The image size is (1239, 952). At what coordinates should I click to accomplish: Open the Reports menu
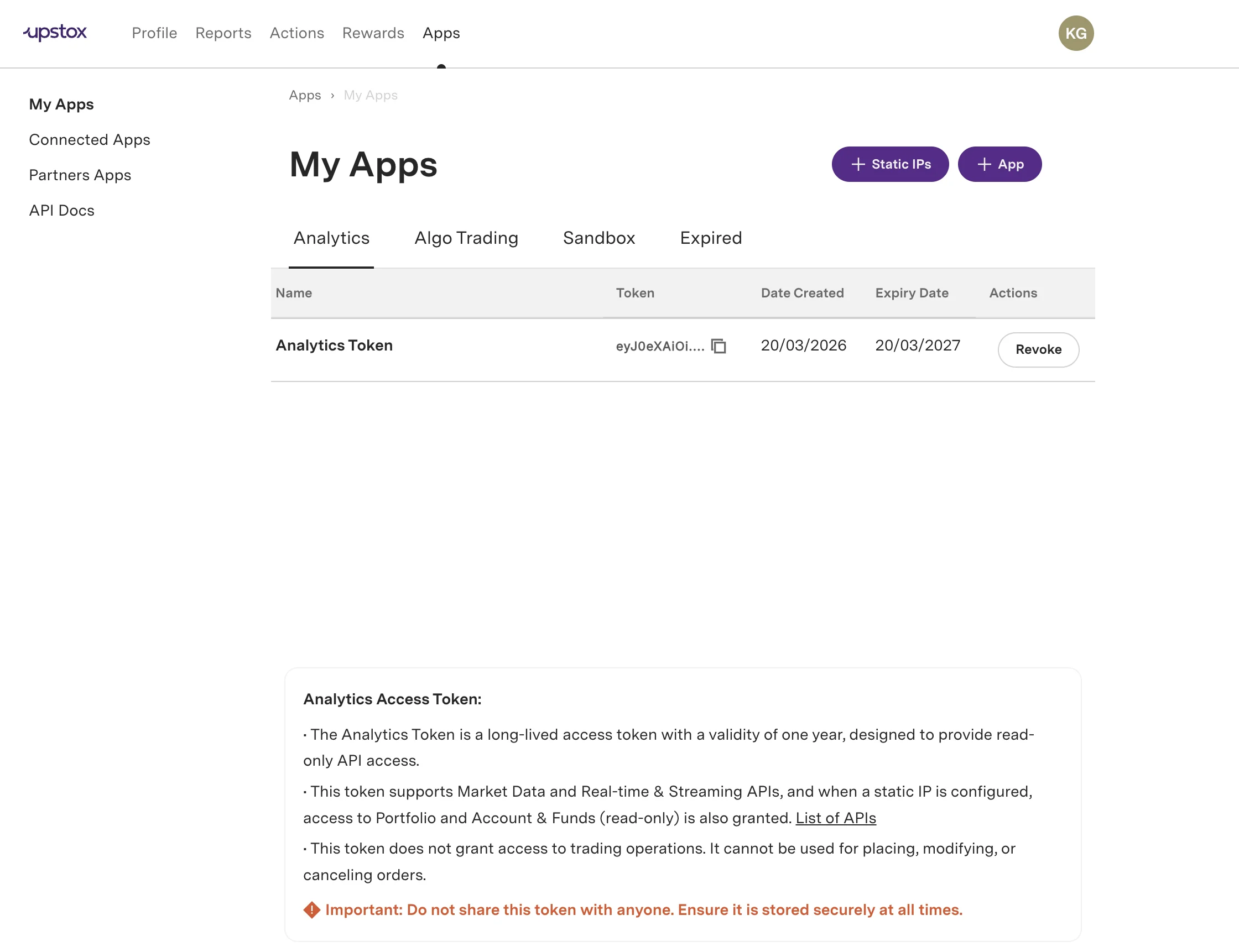point(223,33)
